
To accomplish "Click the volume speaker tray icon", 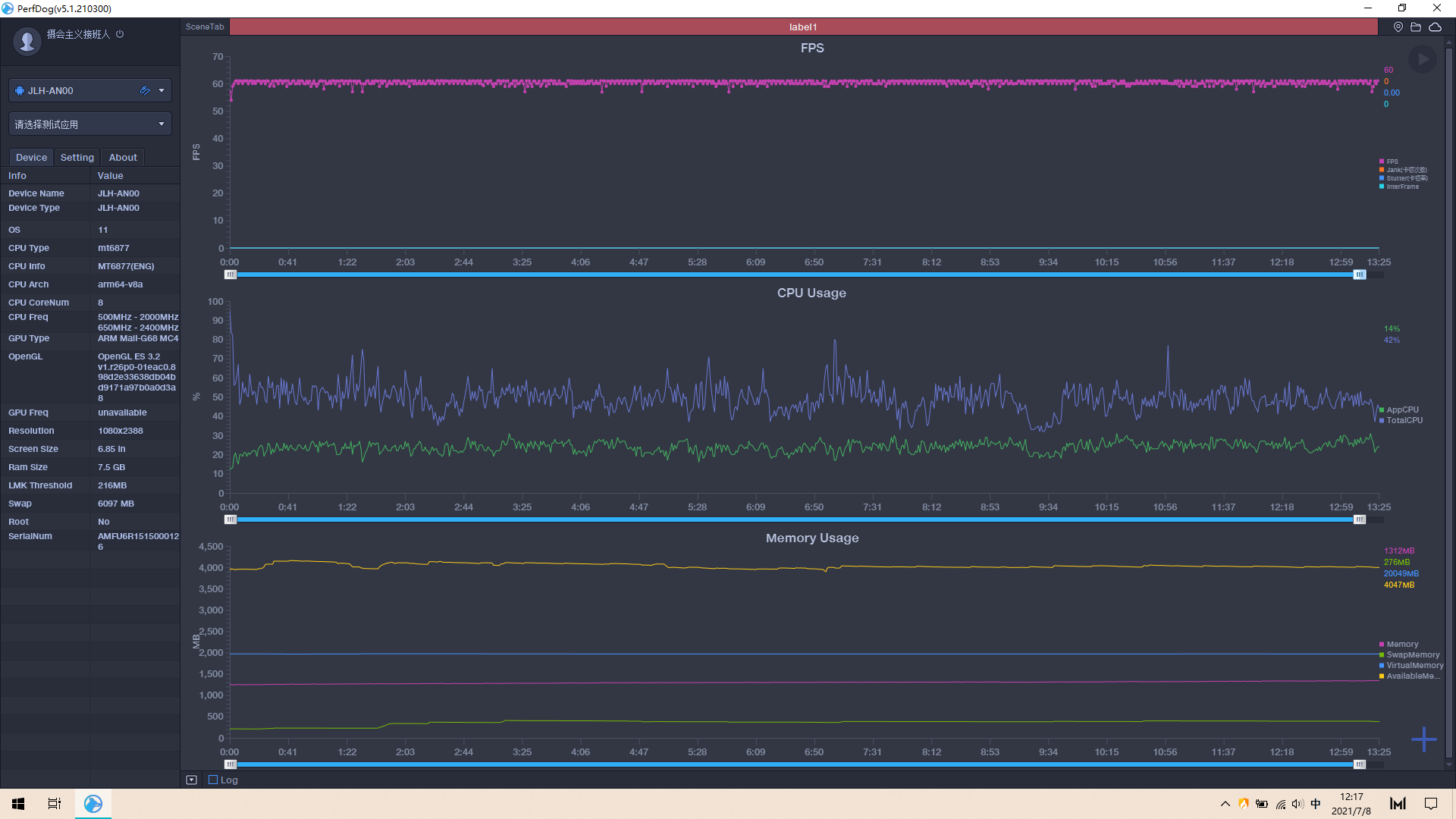I will [1298, 804].
